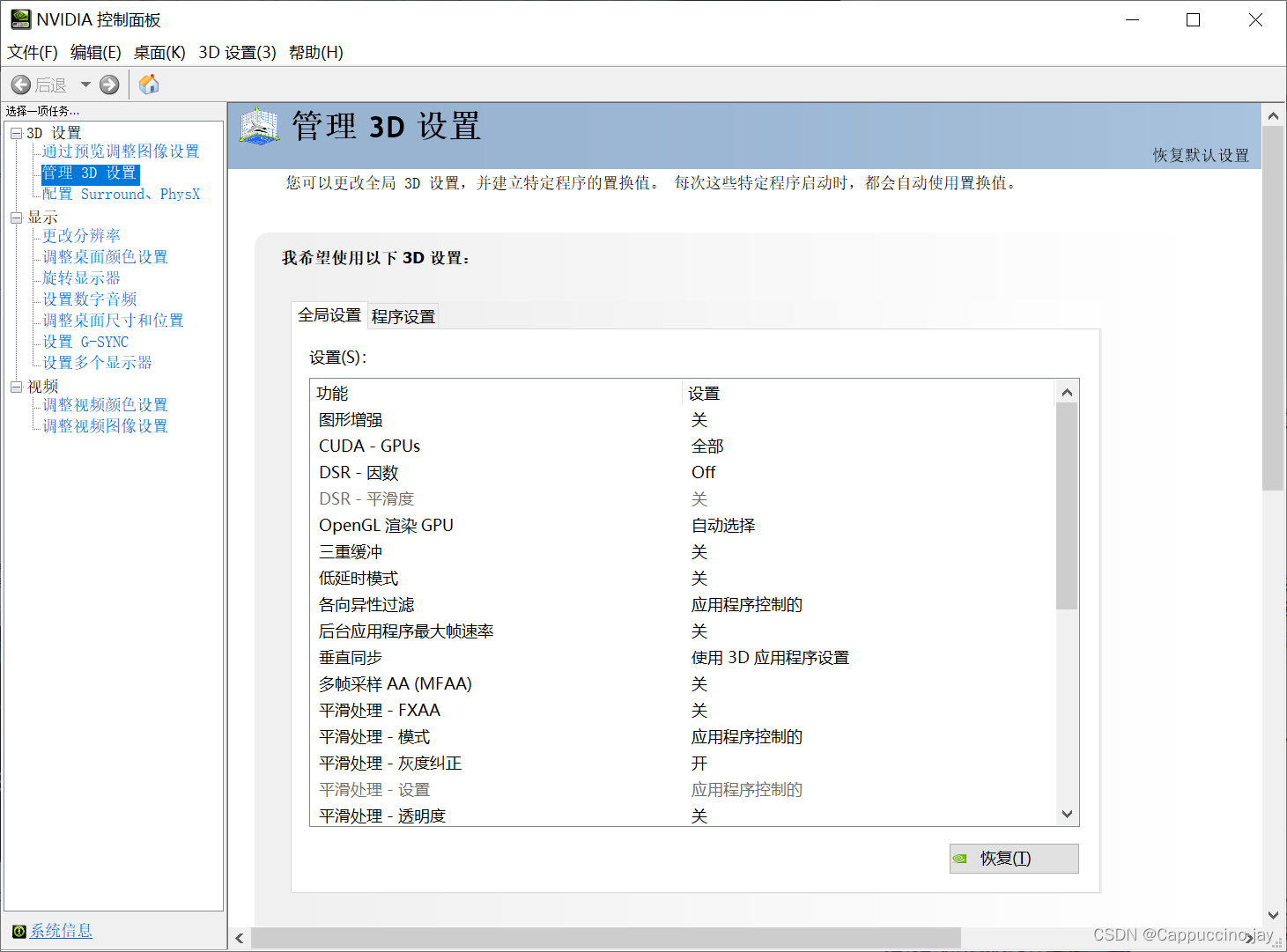Open 通过预览调整图像设置 task
The image size is (1287, 952).
[x=121, y=151]
